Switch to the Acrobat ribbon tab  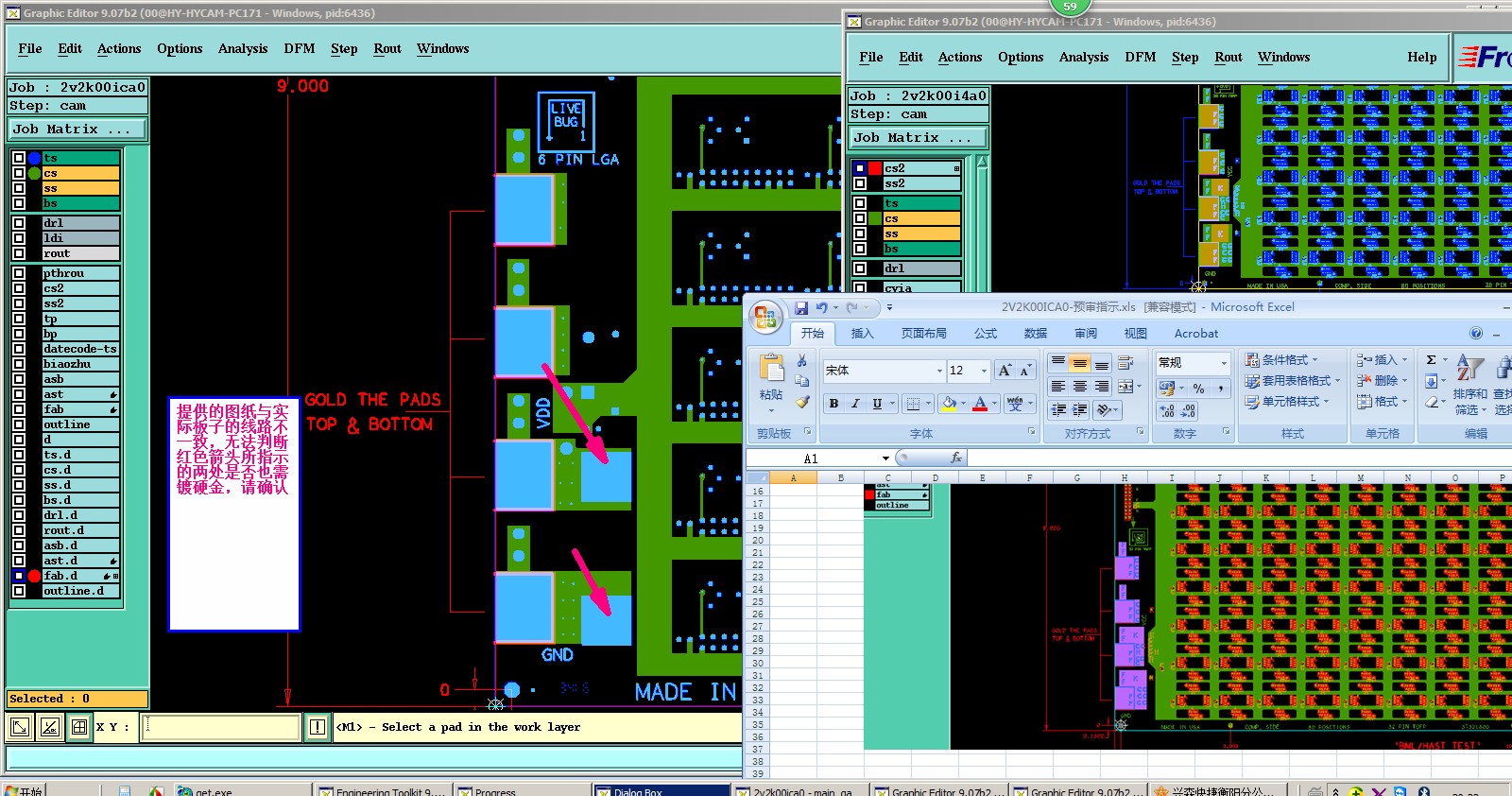pyautogui.click(x=1196, y=334)
